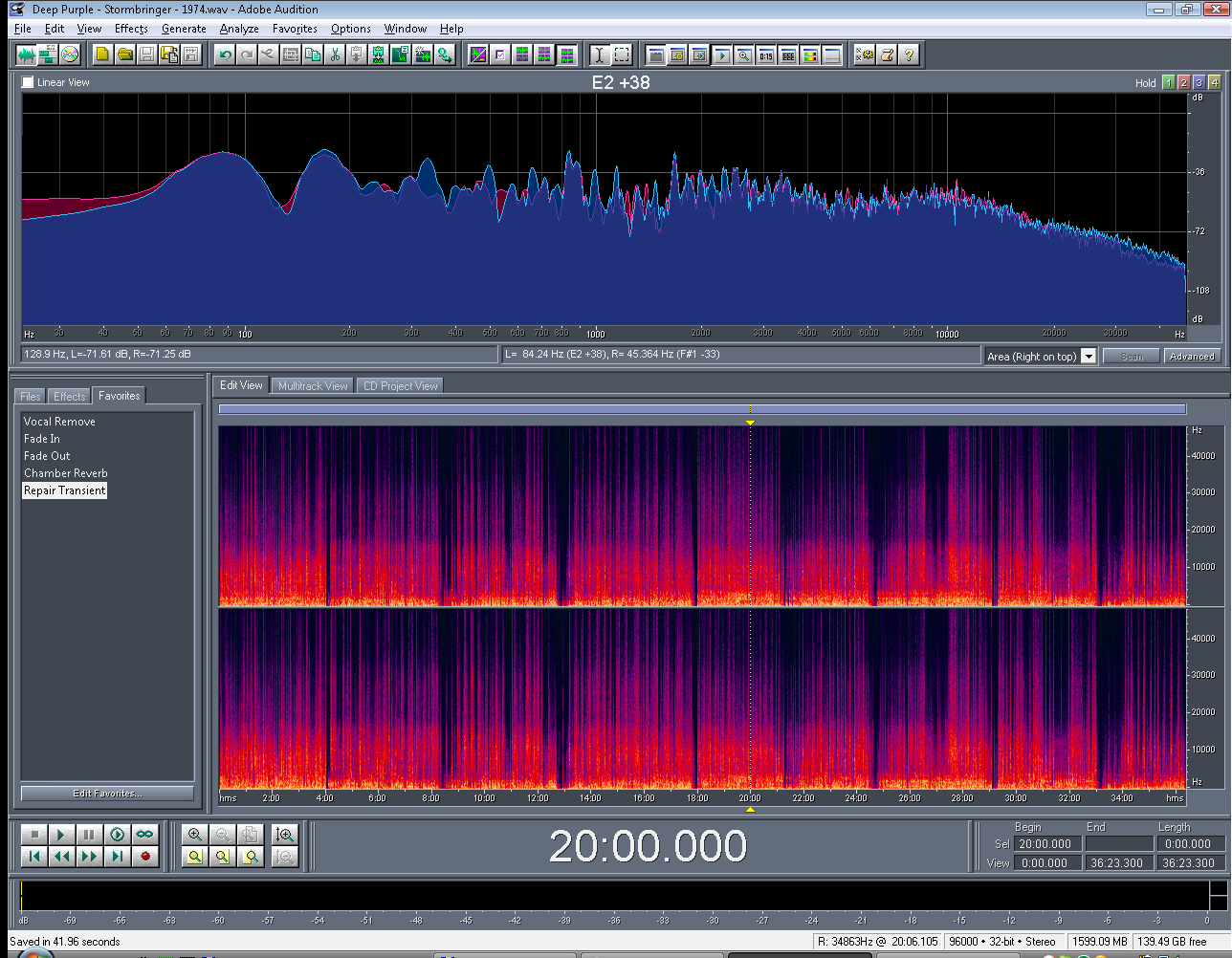
Task: Go to beginning of the file
Action: coord(34,857)
